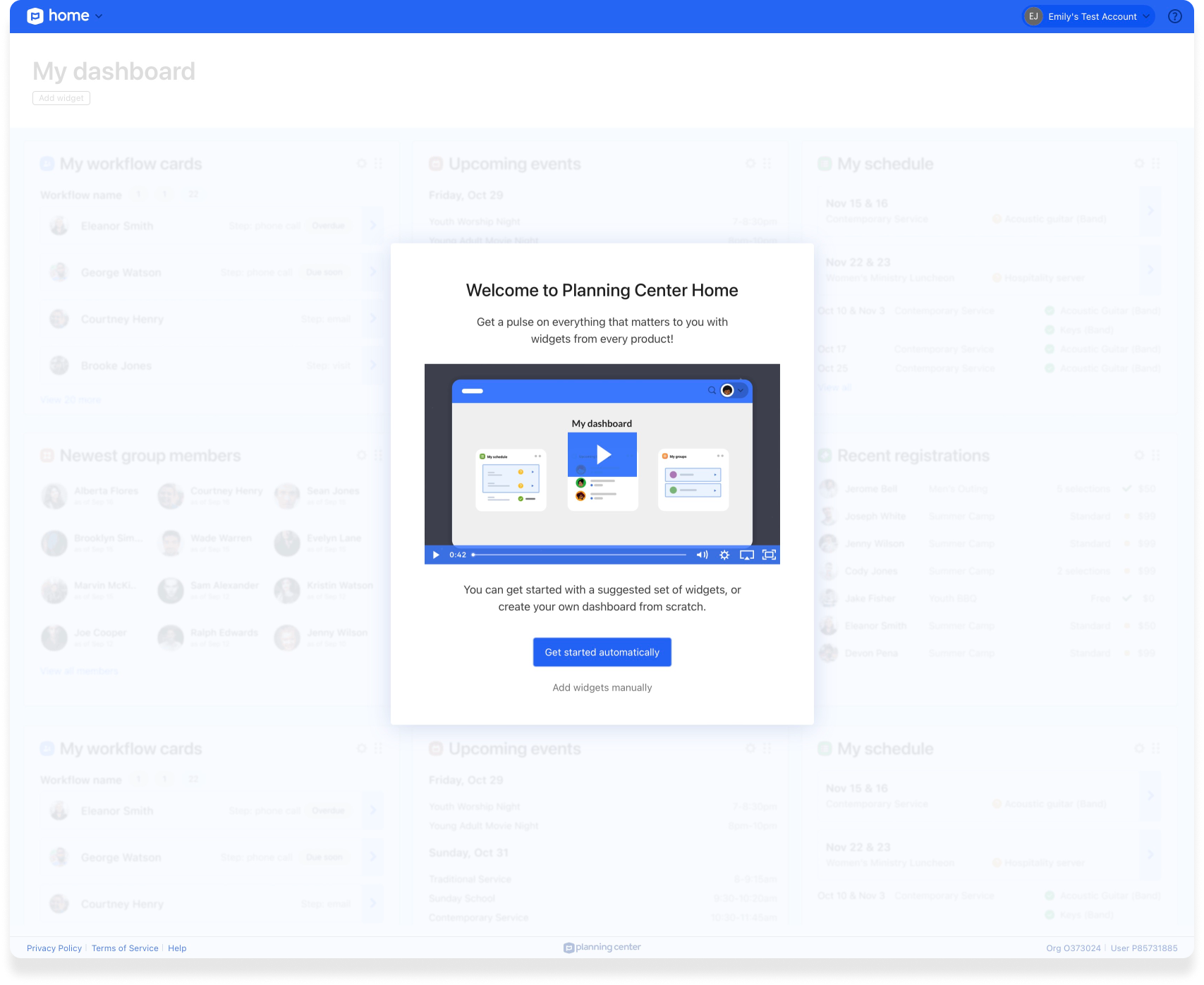Click the Planning Center home logo icon
Screen dimensions: 1204x985
pyautogui.click(x=35, y=16)
